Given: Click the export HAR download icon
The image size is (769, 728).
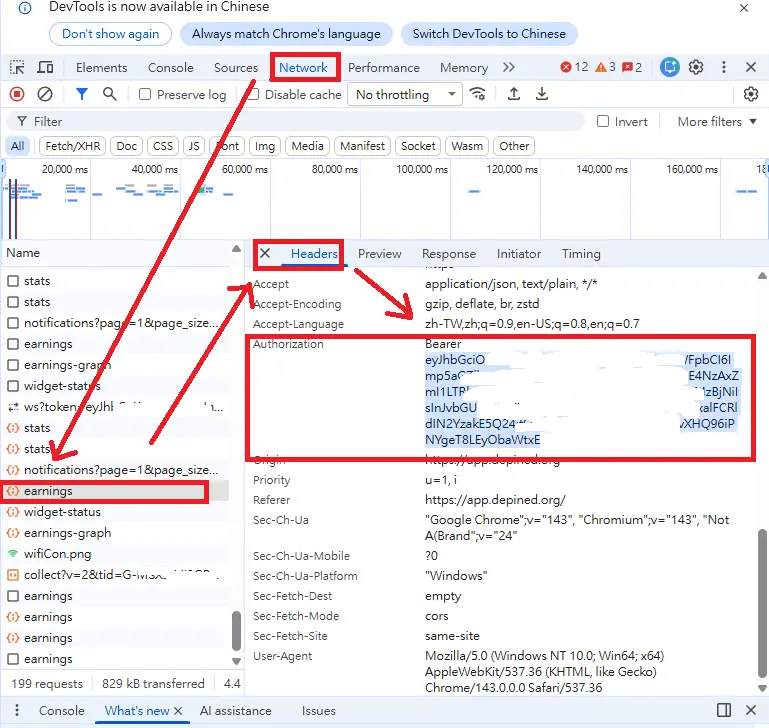Looking at the screenshot, I should point(542,94).
